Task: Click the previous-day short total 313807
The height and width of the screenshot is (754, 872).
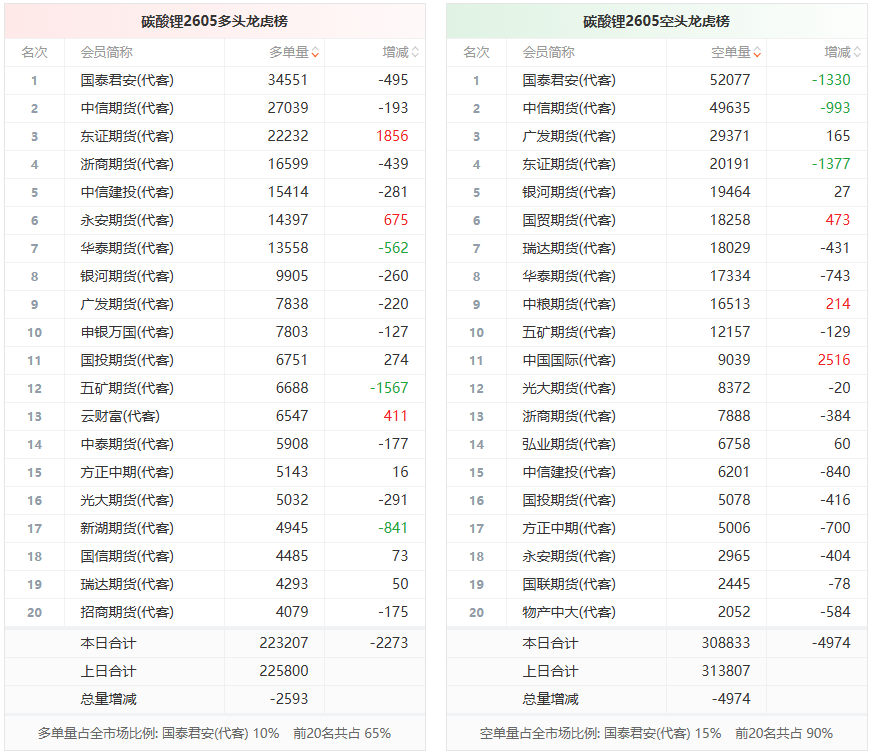Action: click(x=726, y=671)
